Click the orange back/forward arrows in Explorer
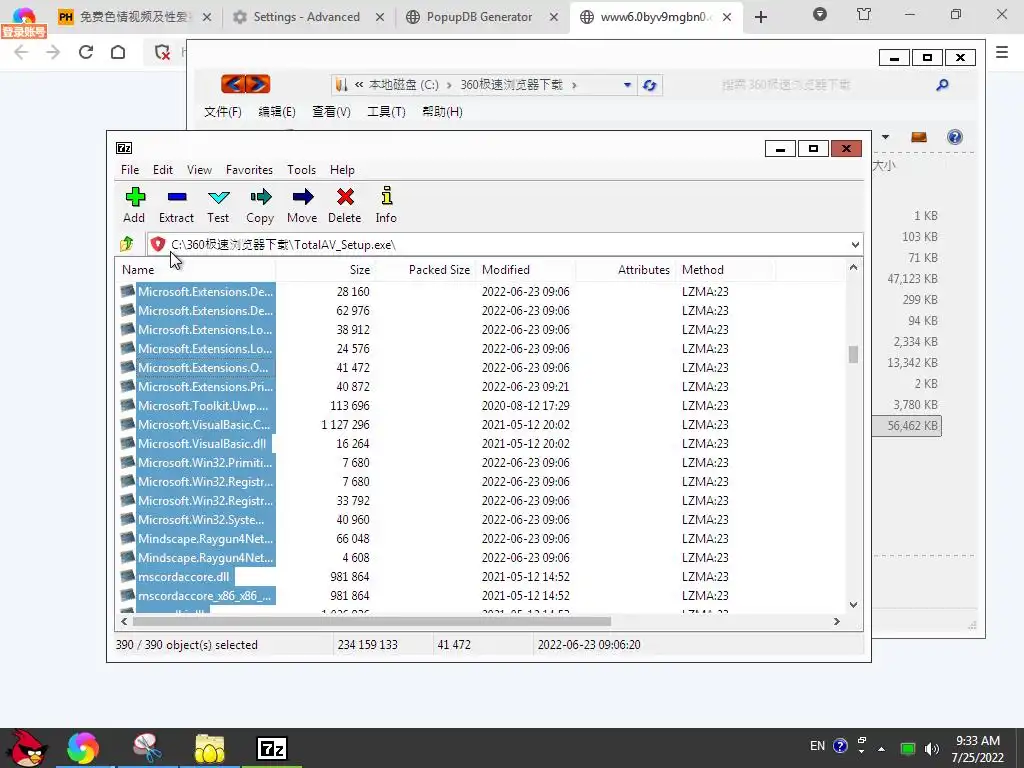This screenshot has height=768, width=1024. tap(246, 84)
